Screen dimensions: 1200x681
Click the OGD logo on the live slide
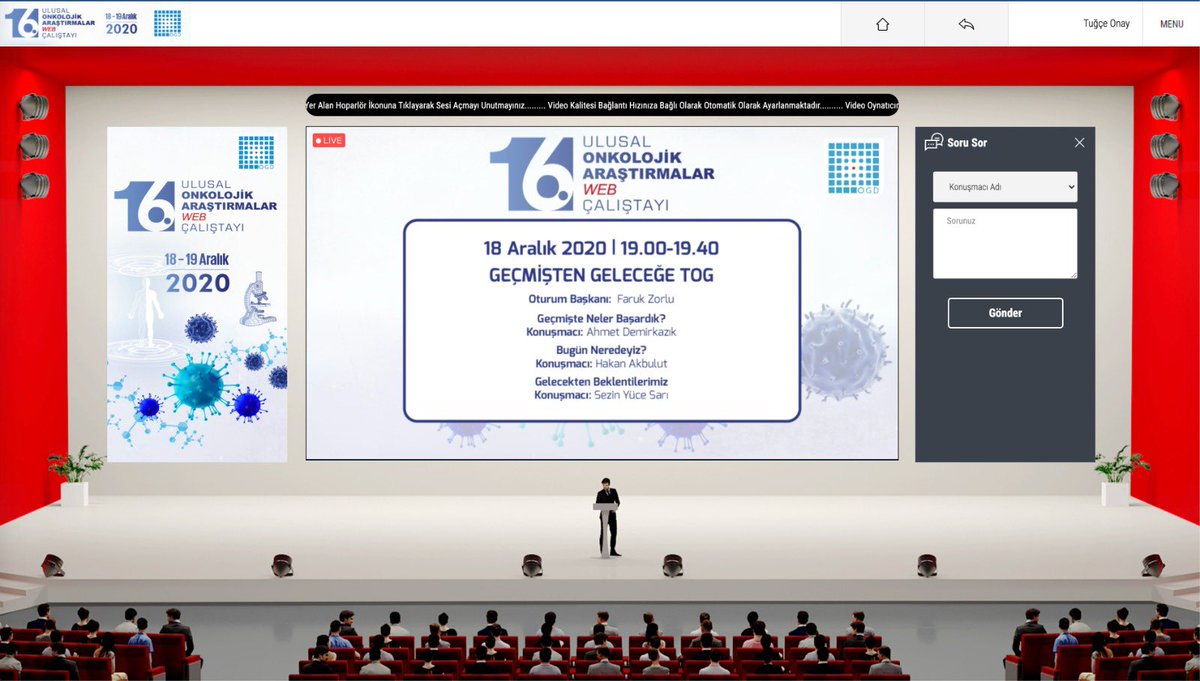[853, 169]
